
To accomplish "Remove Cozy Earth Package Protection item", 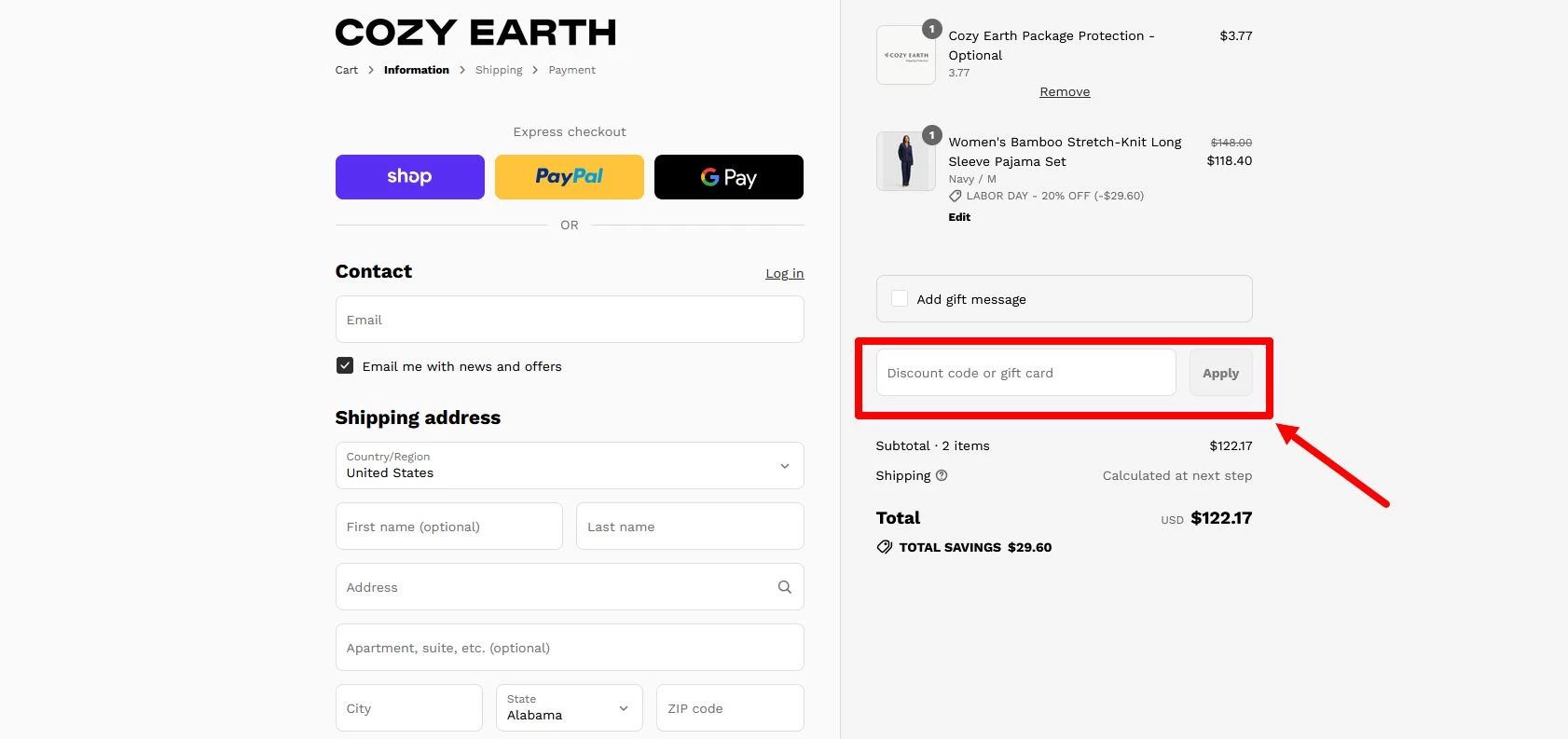I will tap(1065, 91).
